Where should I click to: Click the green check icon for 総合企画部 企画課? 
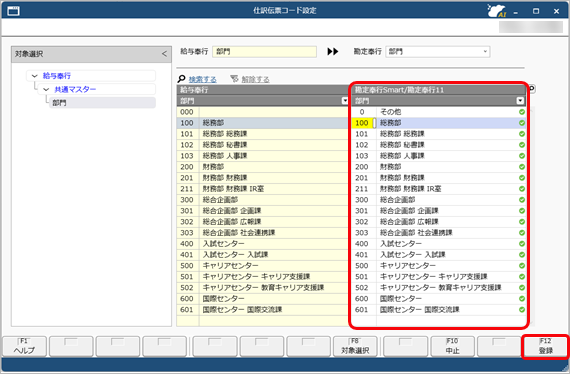[522, 211]
